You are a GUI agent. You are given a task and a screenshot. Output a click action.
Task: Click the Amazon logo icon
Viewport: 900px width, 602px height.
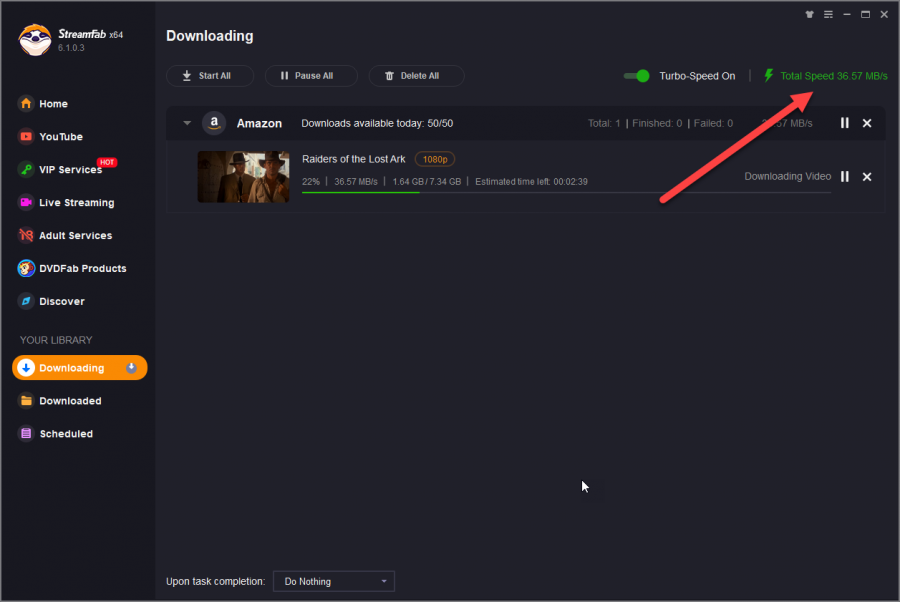point(214,123)
